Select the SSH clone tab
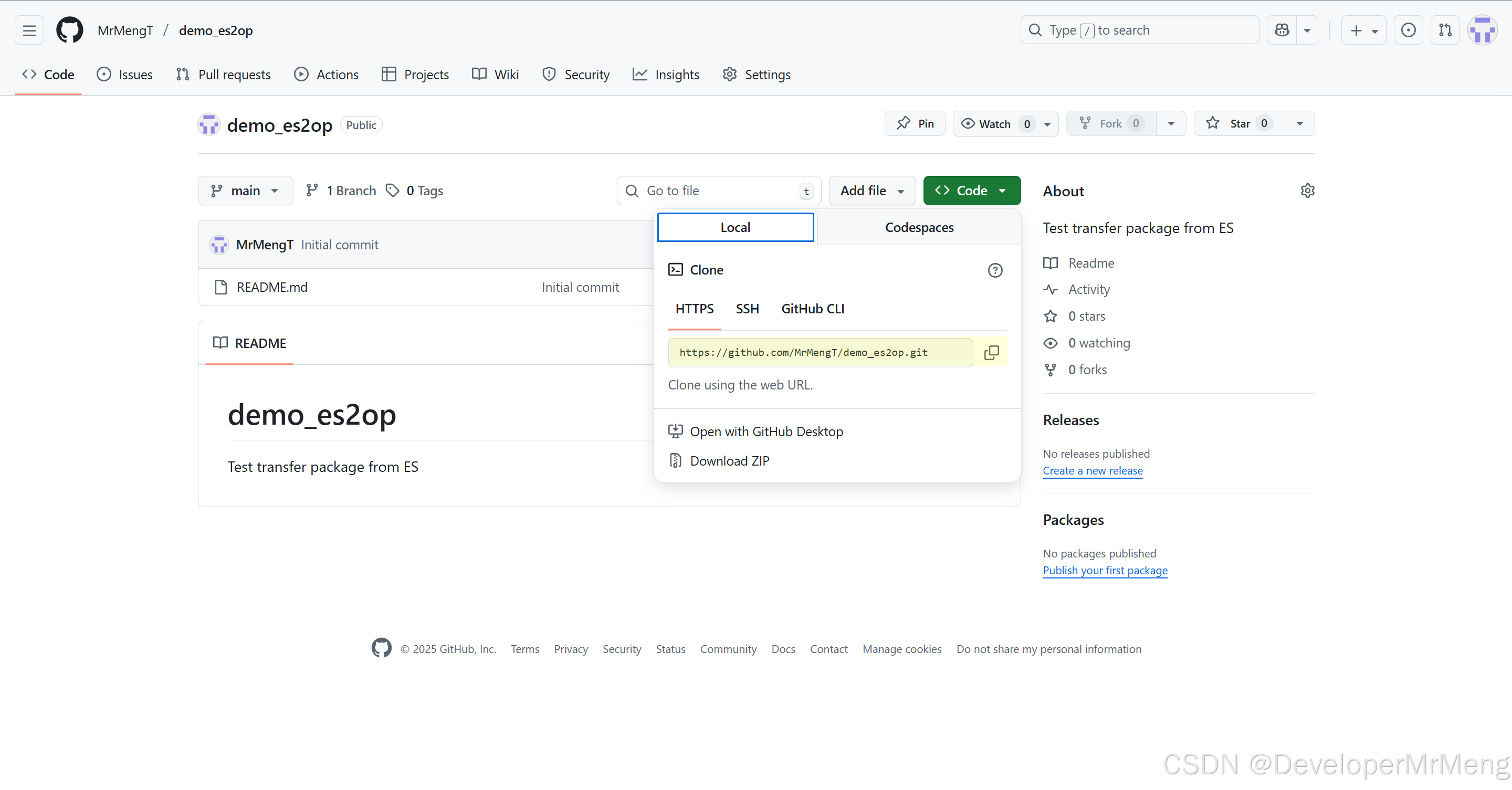Image resolution: width=1512 pixels, height=790 pixels. click(747, 309)
